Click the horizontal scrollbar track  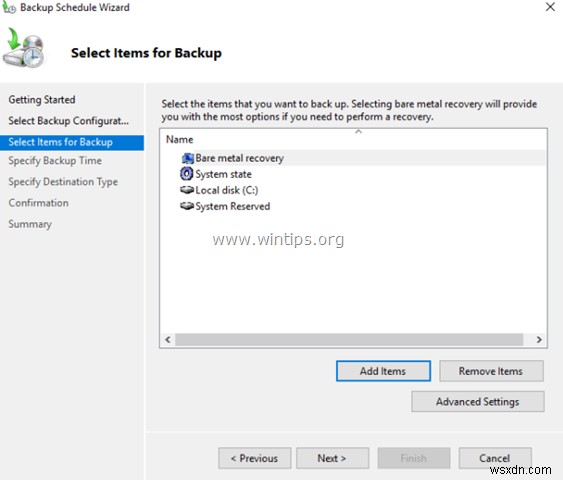click(x=349, y=339)
